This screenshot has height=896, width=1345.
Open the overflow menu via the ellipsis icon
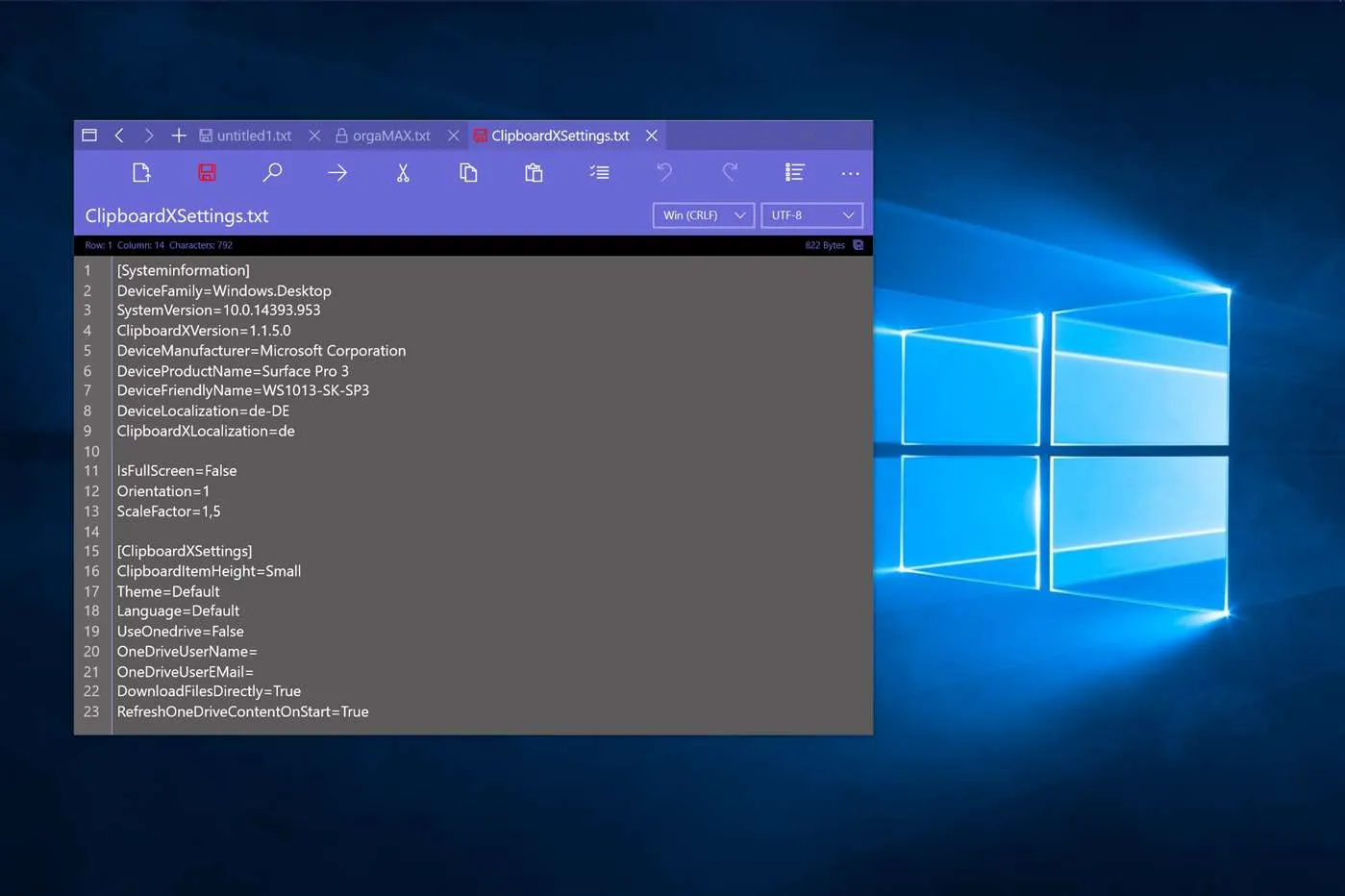[x=850, y=174]
